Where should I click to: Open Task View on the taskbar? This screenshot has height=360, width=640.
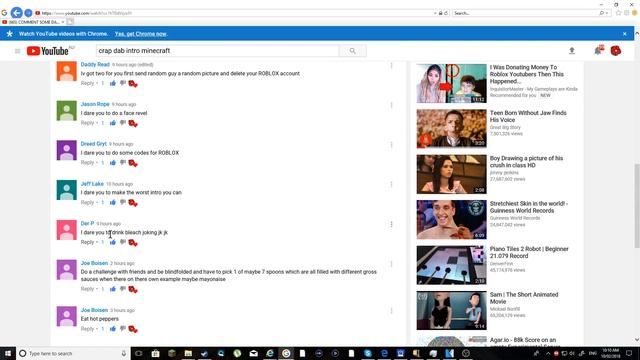pyautogui.click(x=139, y=353)
